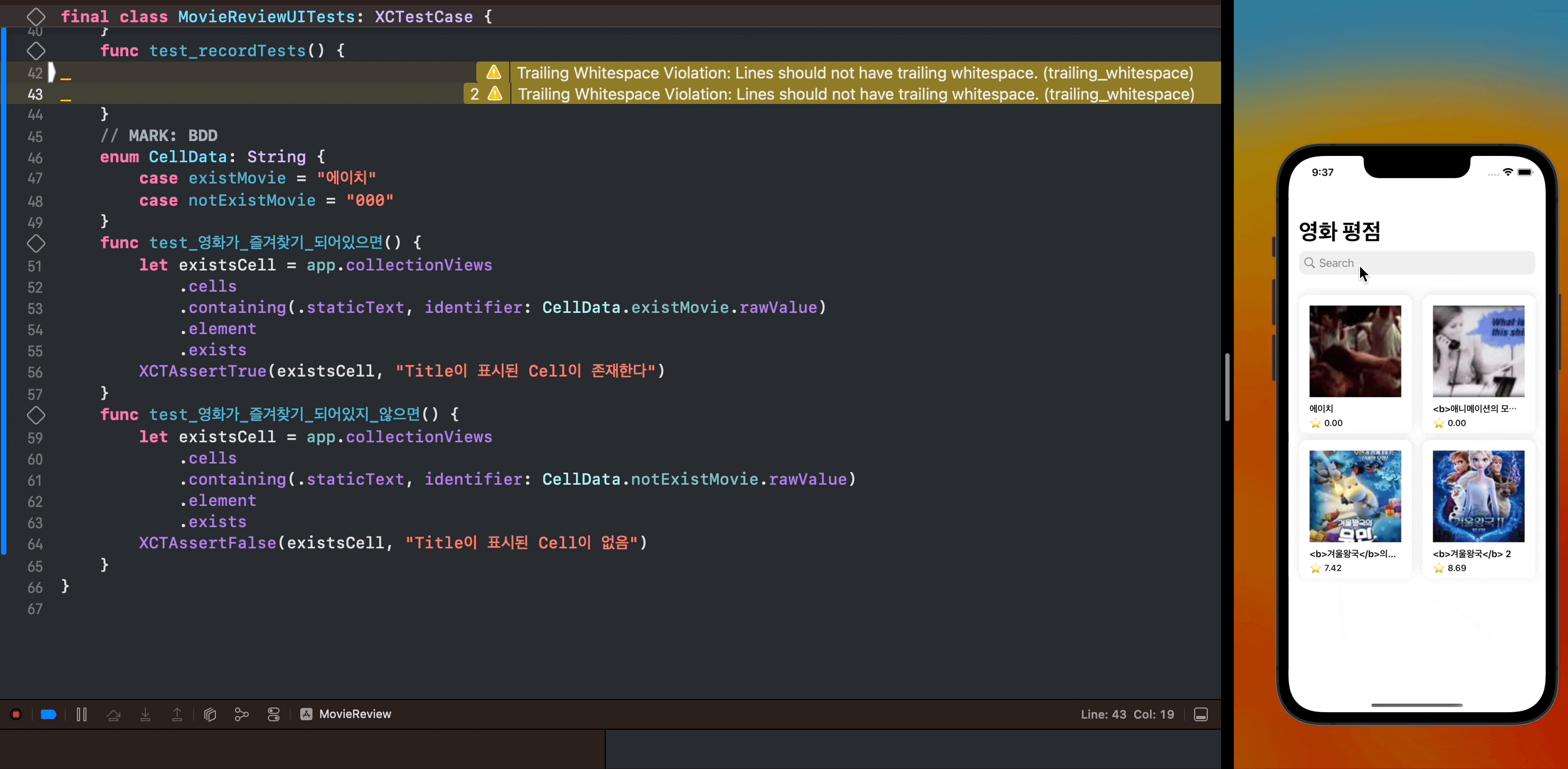
Task: Run test_영화가_즐겨찾기_되어있으면 via its gutter diamond
Action: [x=36, y=243]
